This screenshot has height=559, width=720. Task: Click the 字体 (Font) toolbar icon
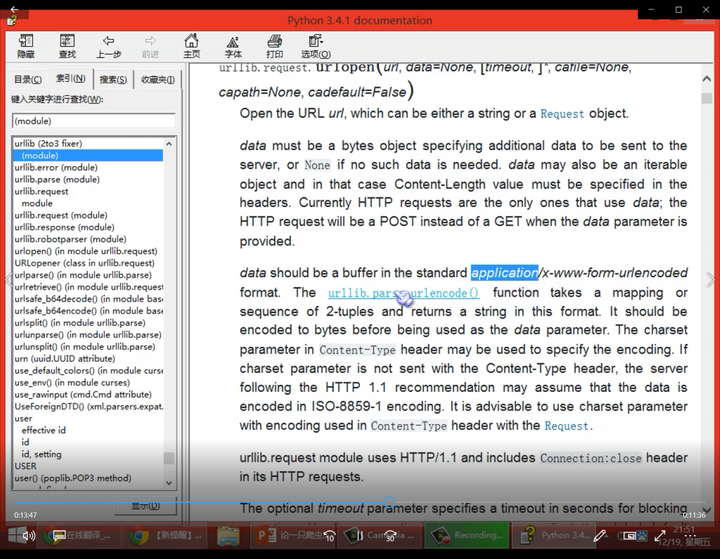pyautogui.click(x=233, y=46)
